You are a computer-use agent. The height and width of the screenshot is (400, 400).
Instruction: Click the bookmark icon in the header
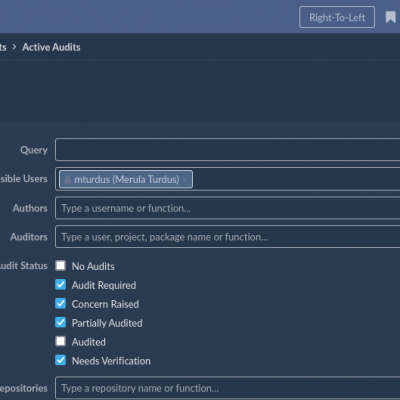pyautogui.click(x=391, y=17)
